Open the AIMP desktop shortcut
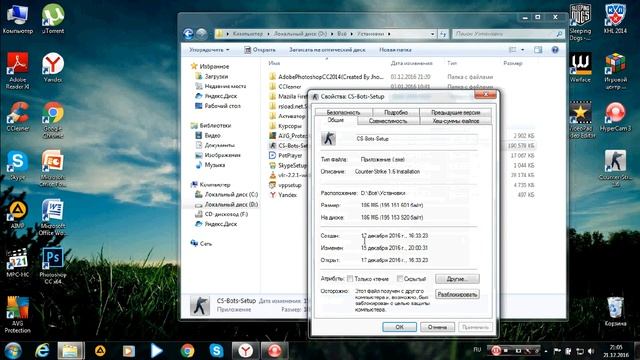Image resolution: width=640 pixels, height=360 pixels. click(18, 214)
